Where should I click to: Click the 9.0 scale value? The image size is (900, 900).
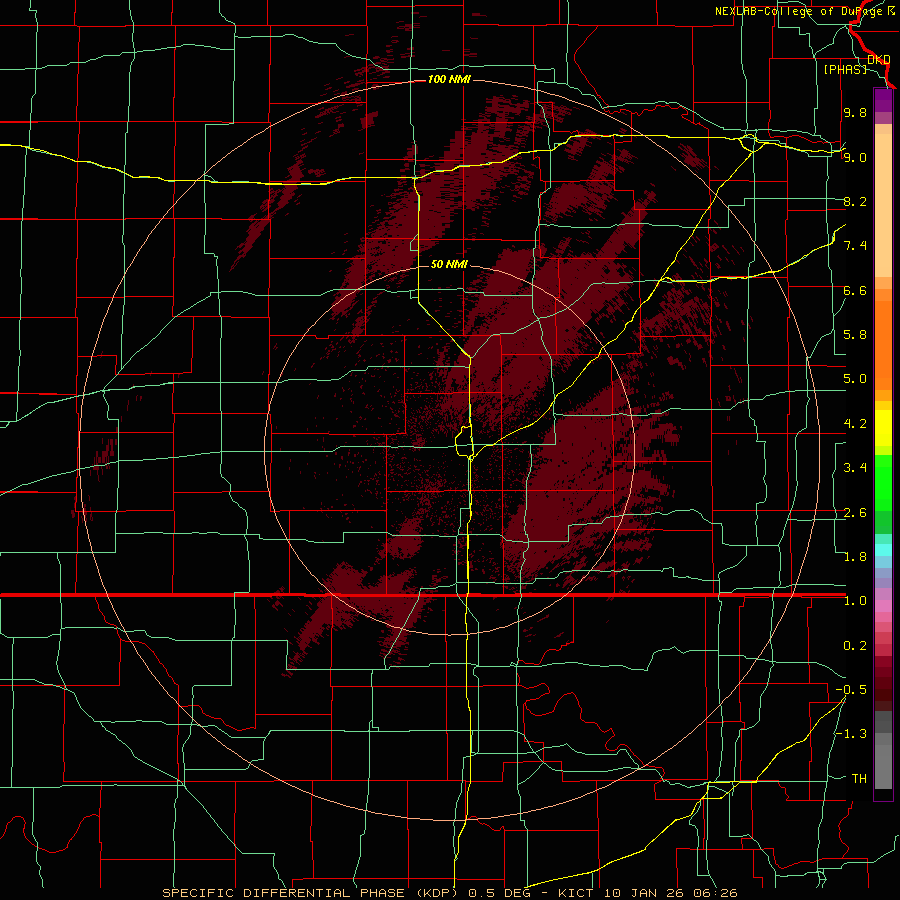point(855,157)
